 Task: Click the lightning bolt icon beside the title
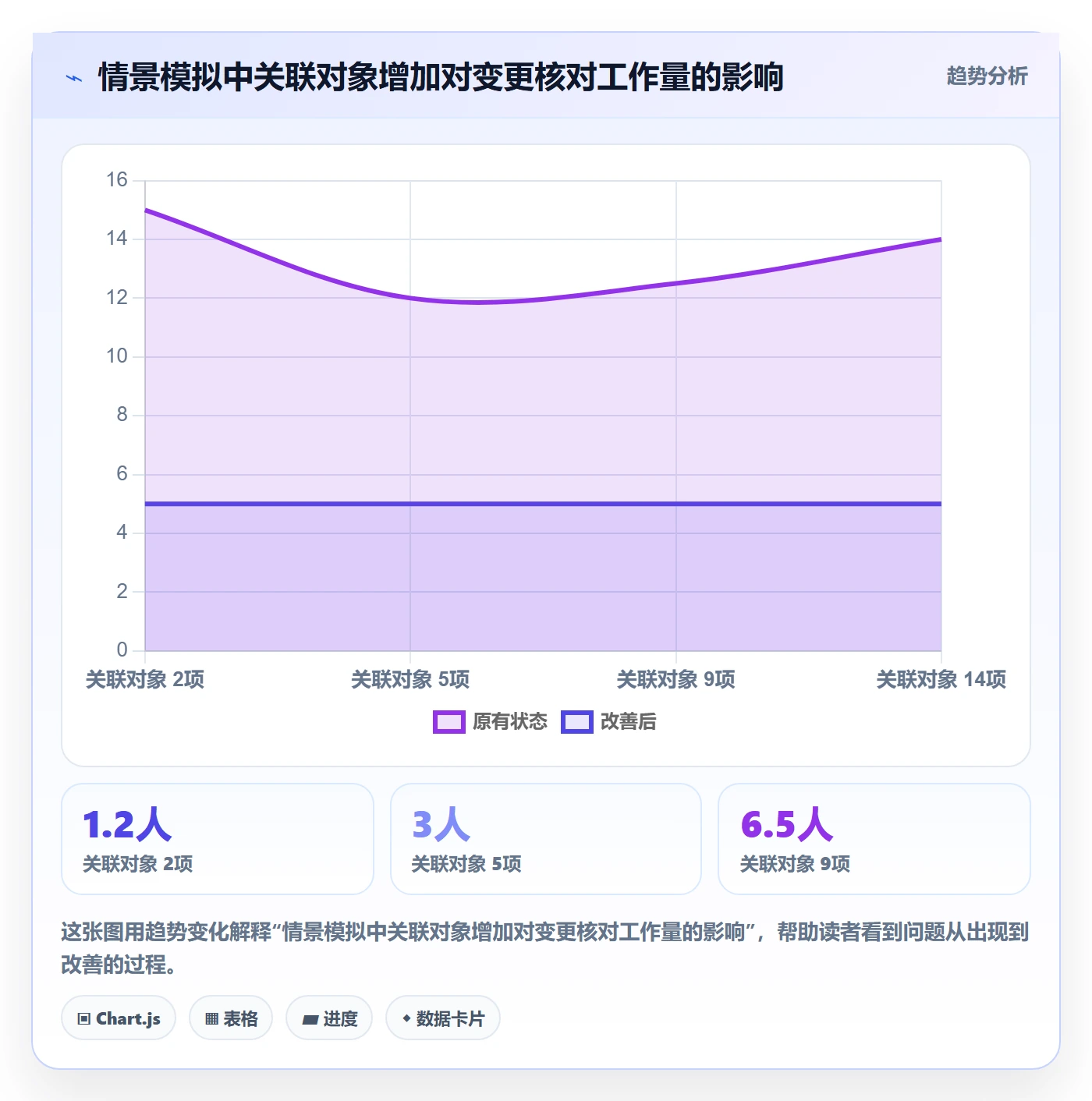[x=74, y=78]
